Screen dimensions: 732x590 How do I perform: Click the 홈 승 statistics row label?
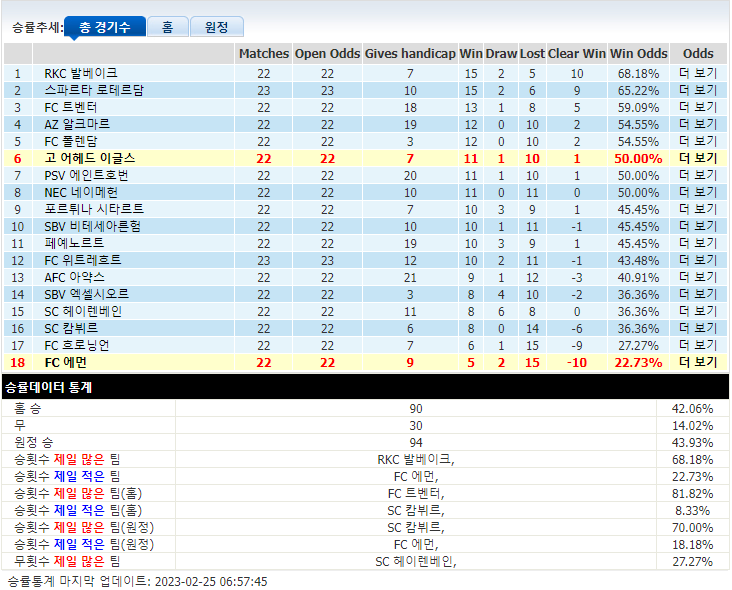(x=28, y=408)
